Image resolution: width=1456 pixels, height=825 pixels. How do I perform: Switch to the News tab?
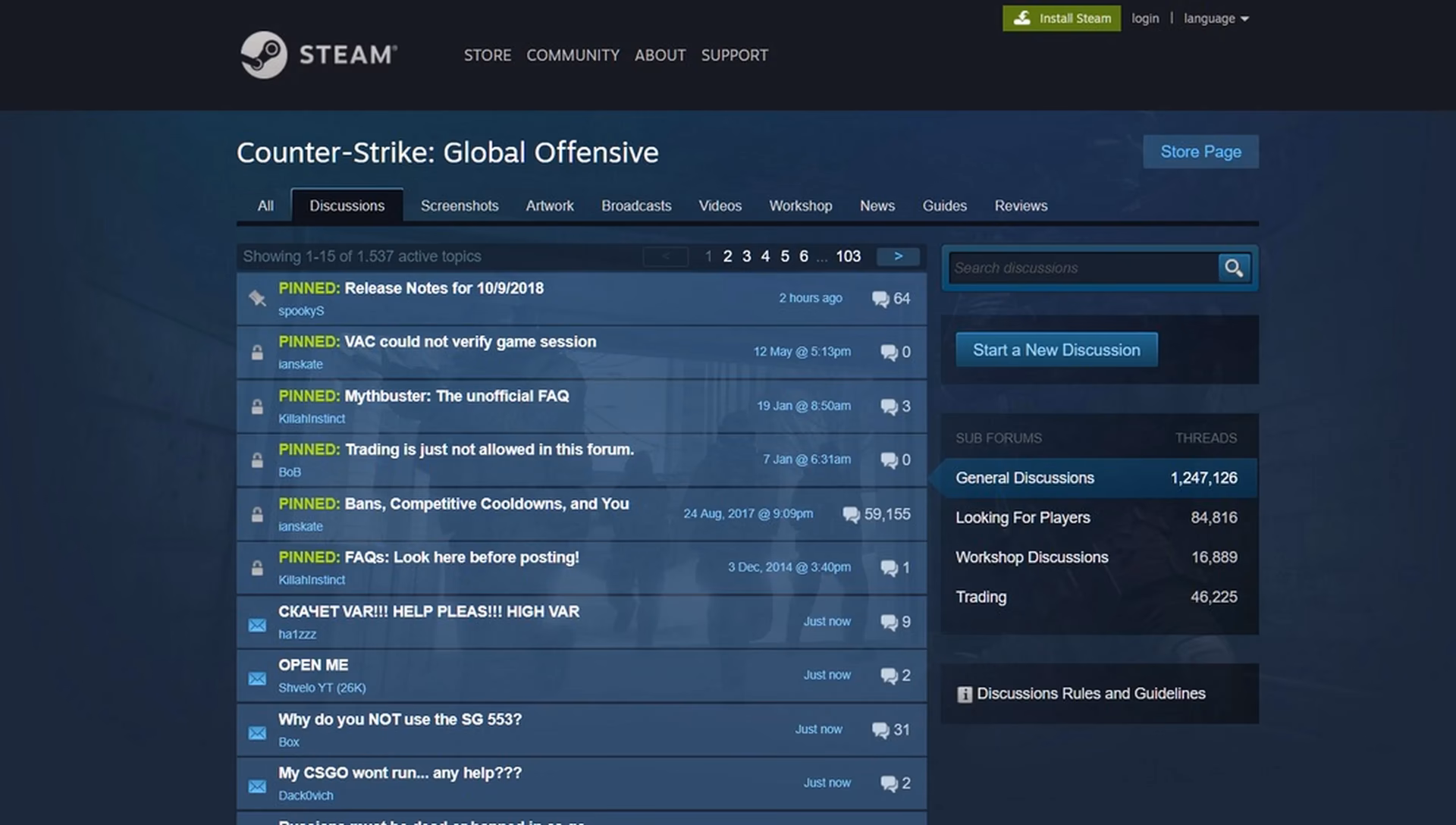point(877,205)
